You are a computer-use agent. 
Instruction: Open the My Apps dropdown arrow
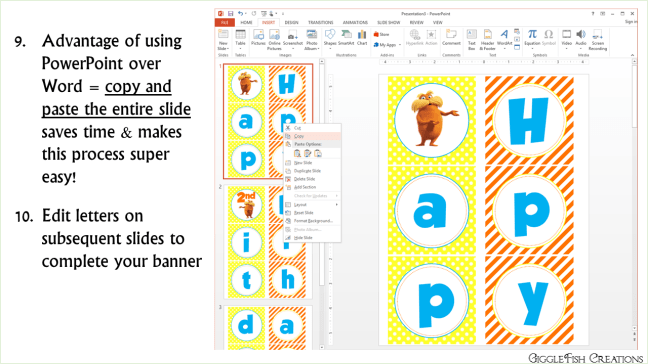400,45
